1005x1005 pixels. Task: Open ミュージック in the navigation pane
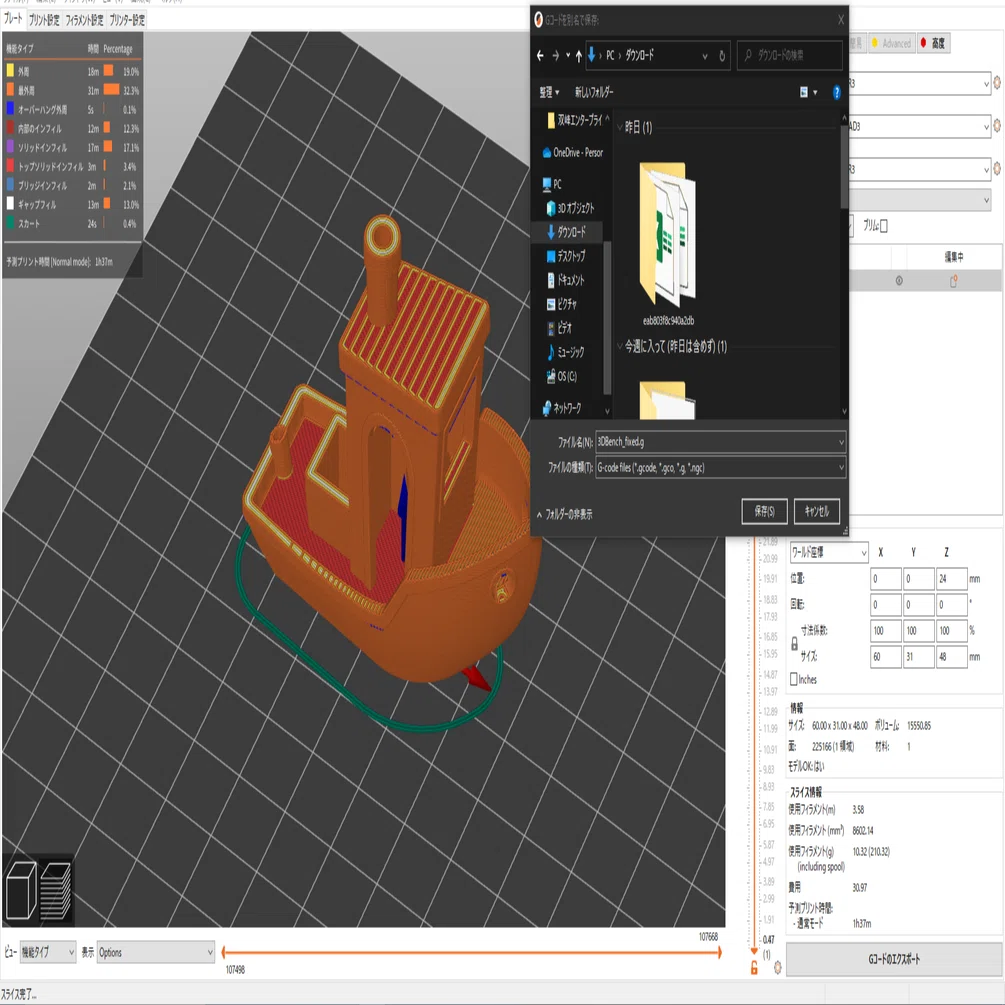(x=565, y=352)
